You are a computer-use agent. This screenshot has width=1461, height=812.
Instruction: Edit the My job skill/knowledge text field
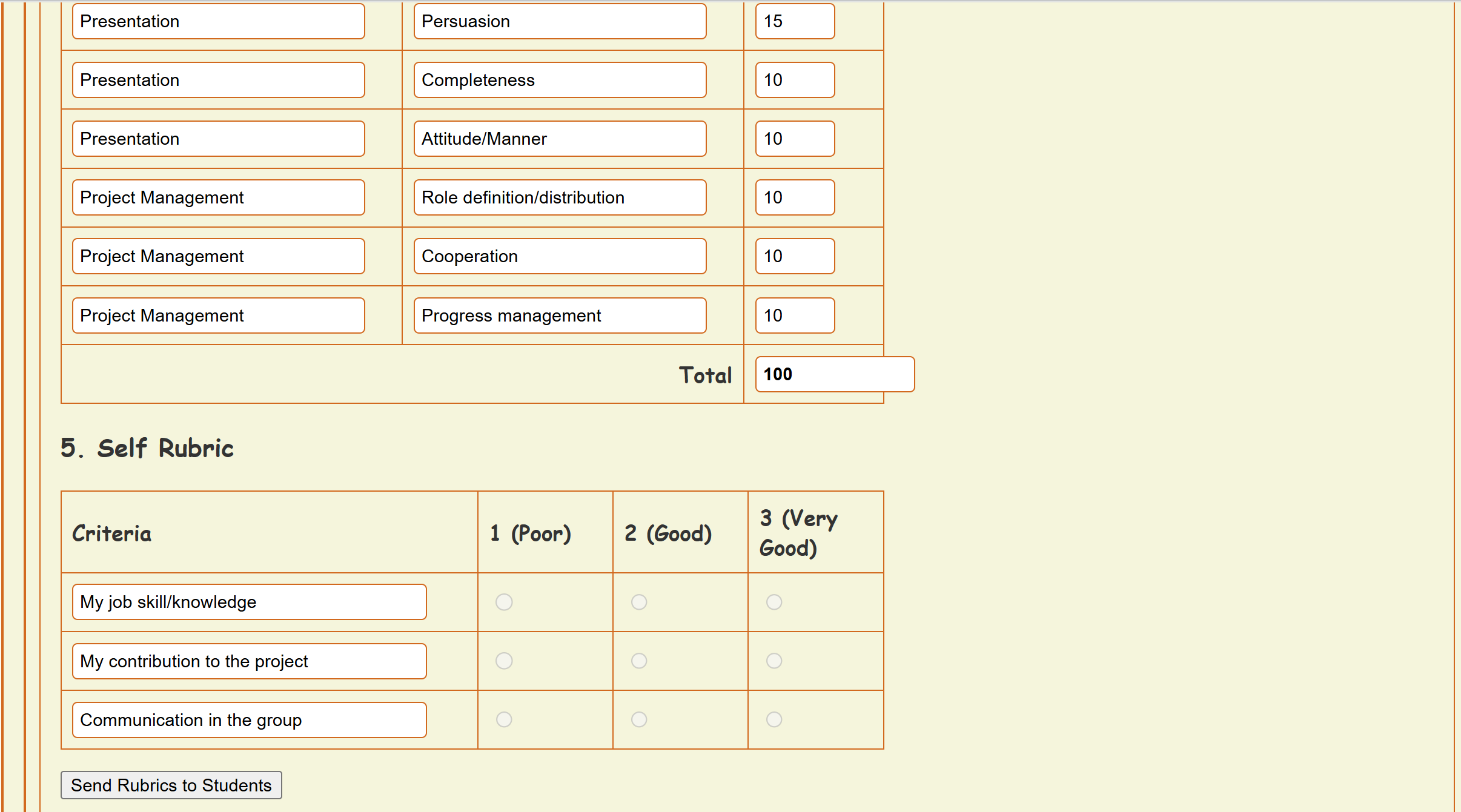(x=249, y=602)
